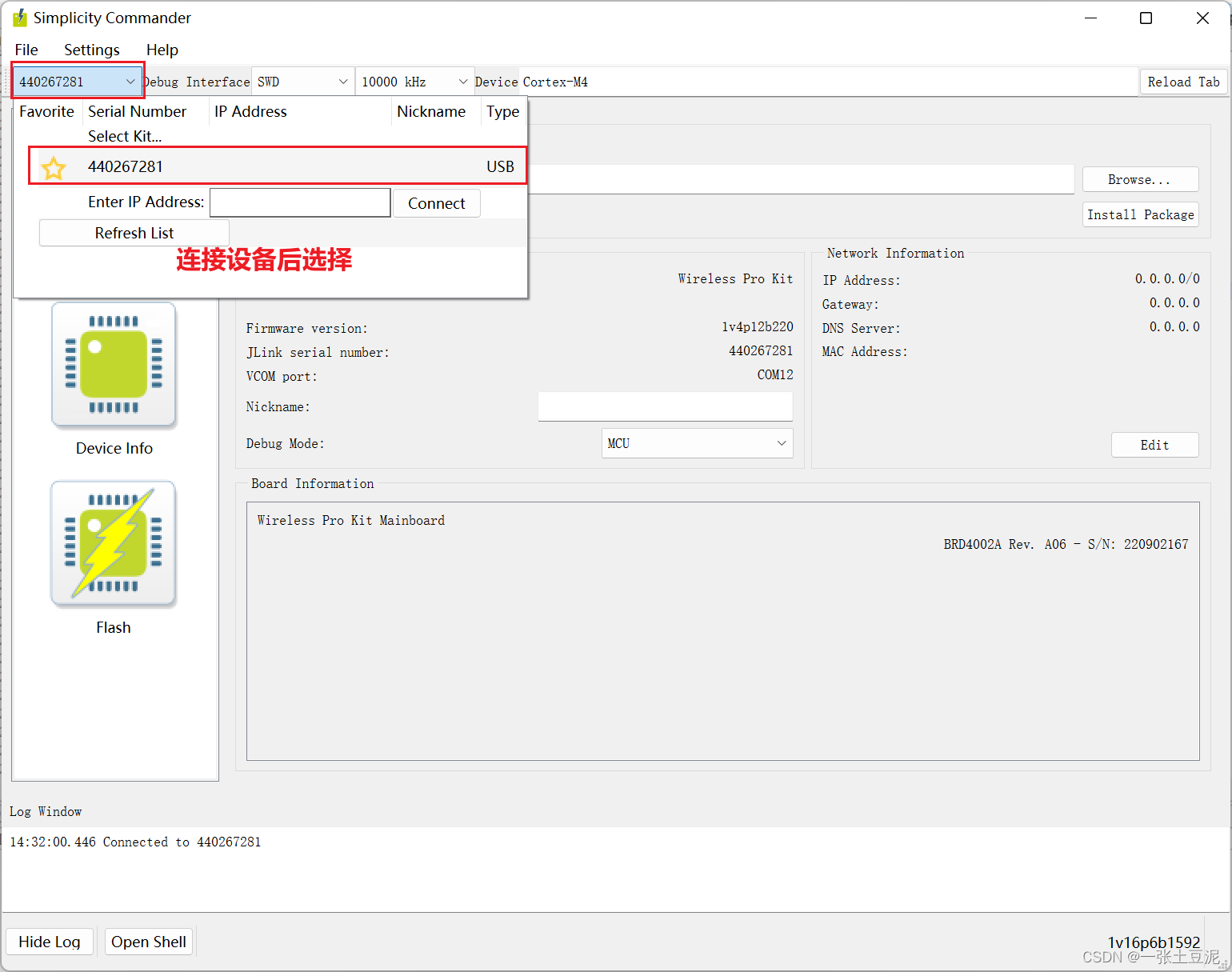Click the VCOM port value COM12

(x=775, y=374)
